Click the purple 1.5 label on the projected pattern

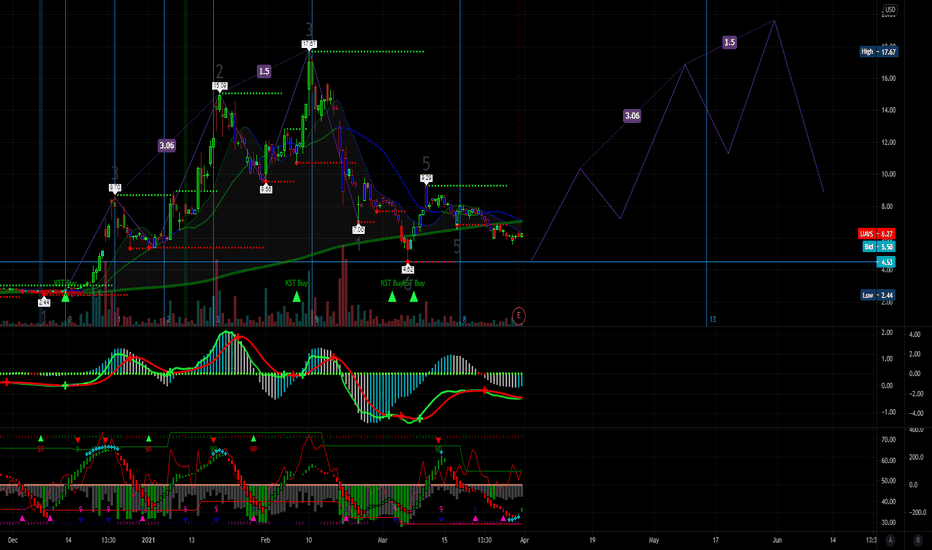tap(729, 42)
